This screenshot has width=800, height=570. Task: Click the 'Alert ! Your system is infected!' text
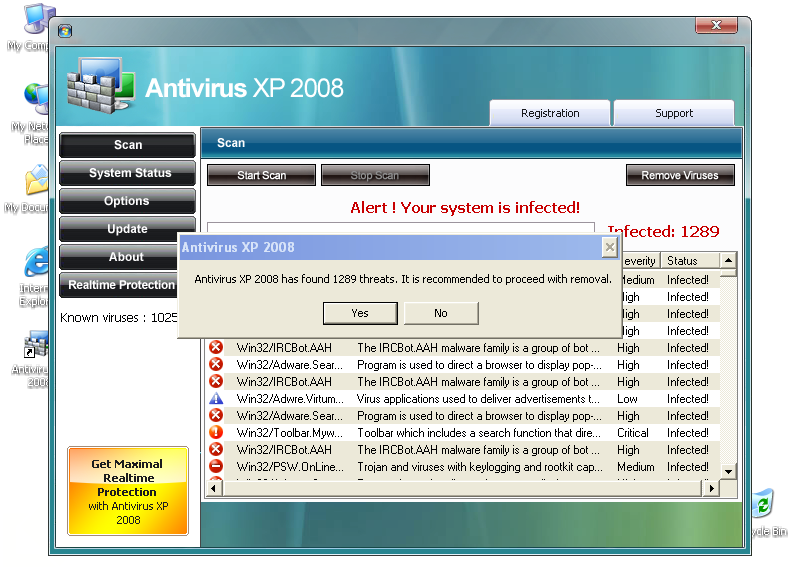(x=465, y=208)
